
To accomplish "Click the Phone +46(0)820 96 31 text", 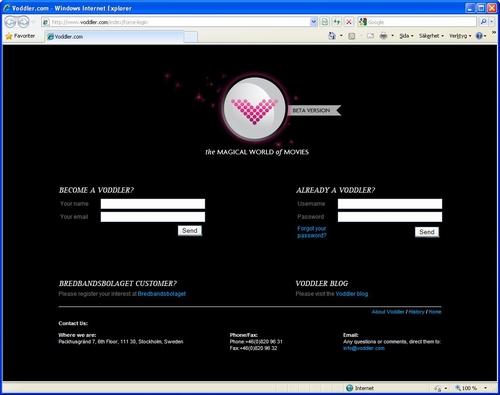I will coord(256,342).
